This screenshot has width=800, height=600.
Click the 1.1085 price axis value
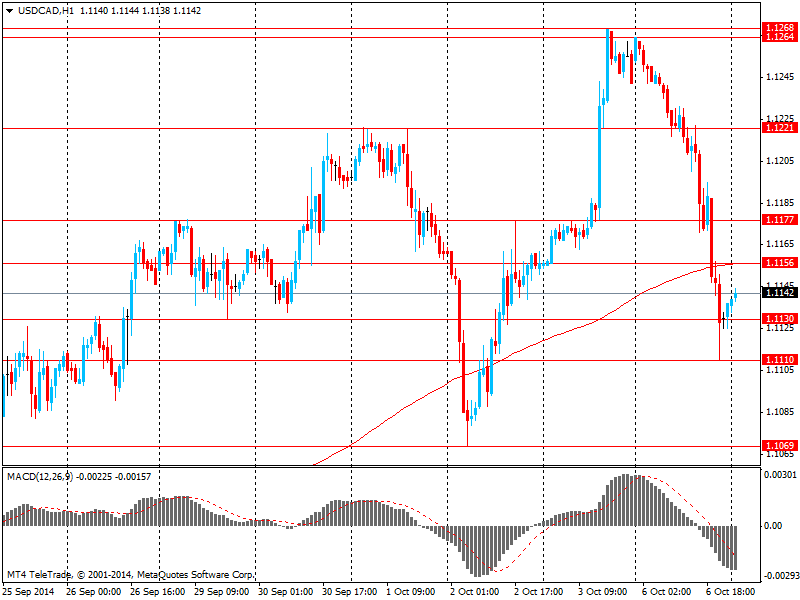(x=781, y=412)
